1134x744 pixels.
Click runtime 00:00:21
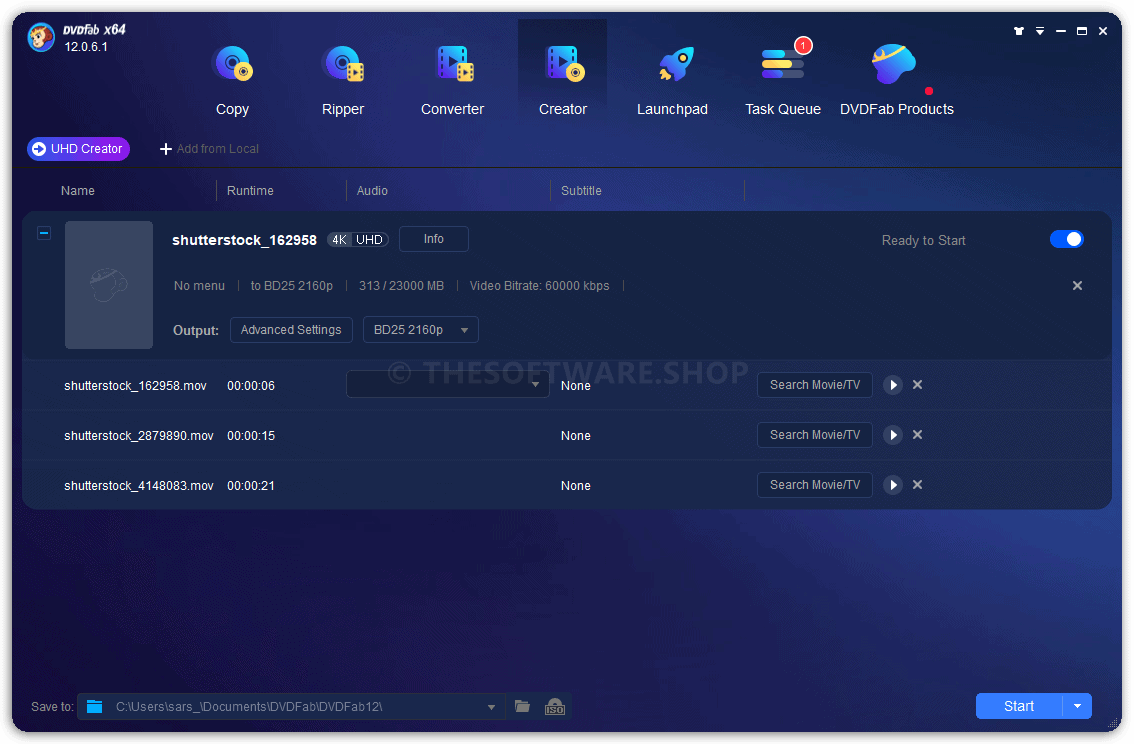coord(251,486)
